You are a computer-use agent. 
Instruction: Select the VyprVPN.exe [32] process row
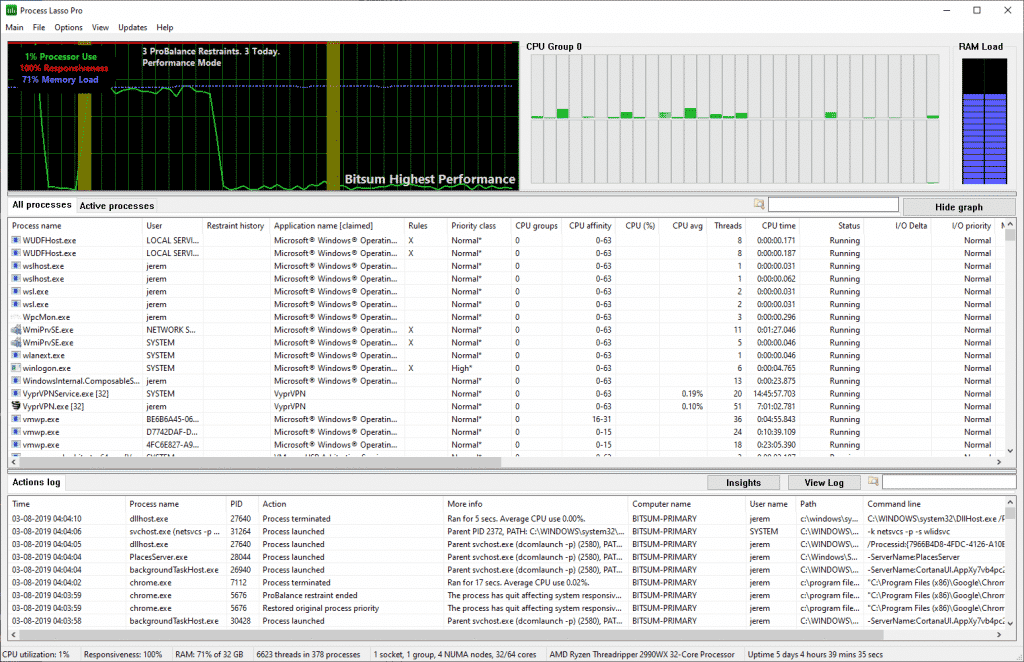tap(507, 406)
